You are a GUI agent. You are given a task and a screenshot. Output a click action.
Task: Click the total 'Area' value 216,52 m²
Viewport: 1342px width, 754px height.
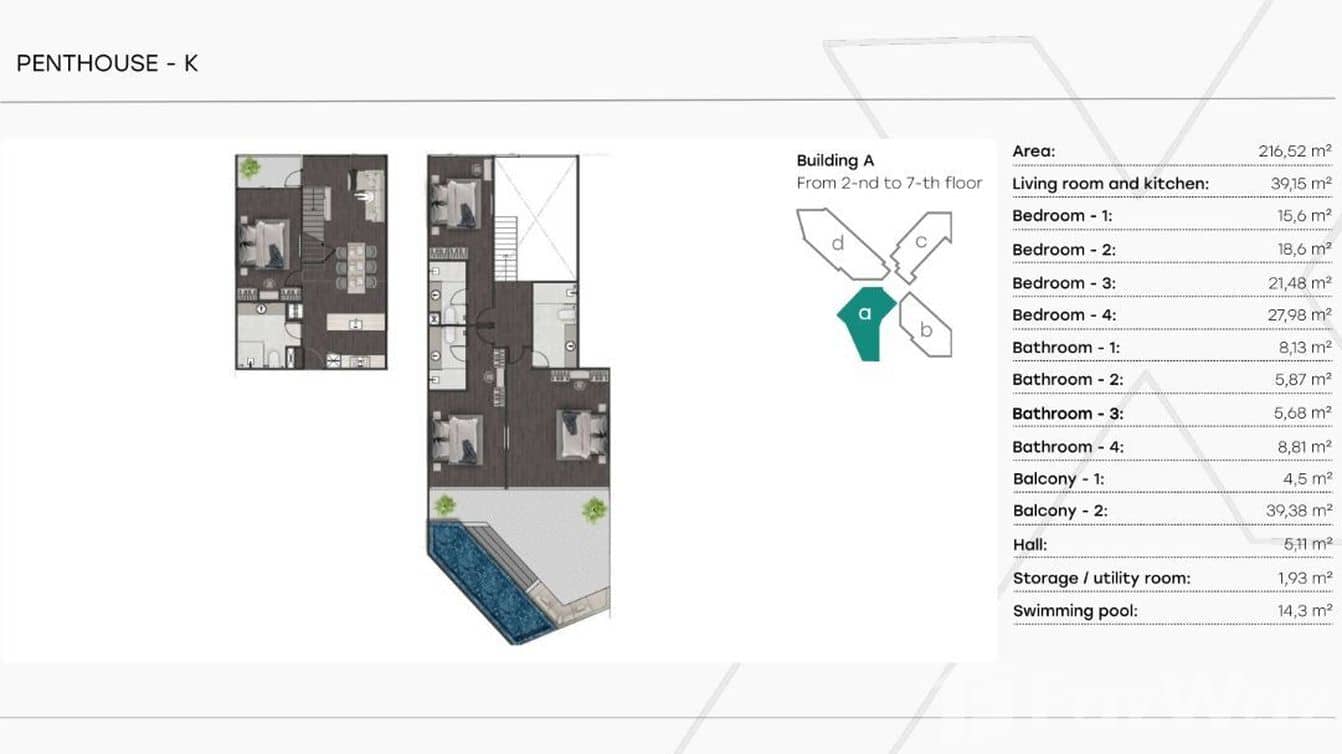point(1294,151)
